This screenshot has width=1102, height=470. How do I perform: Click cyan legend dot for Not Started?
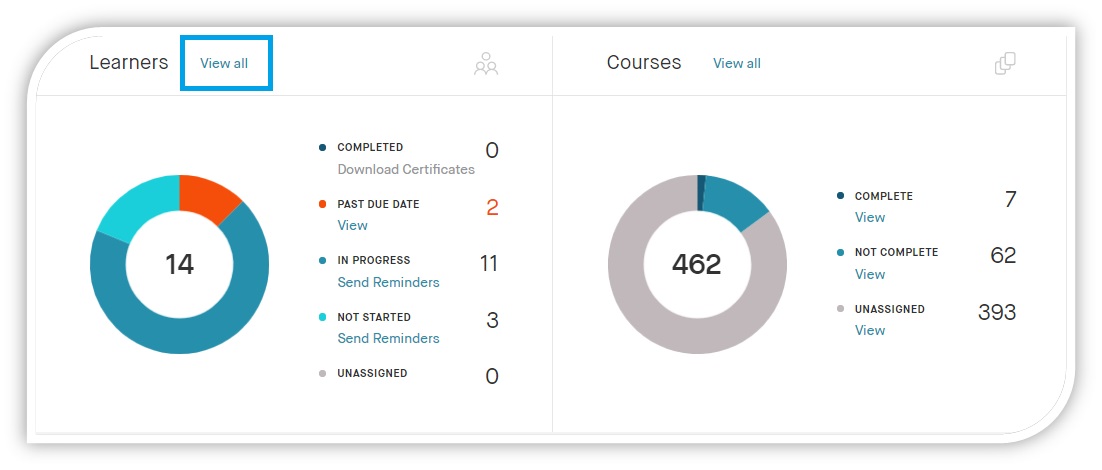(323, 318)
